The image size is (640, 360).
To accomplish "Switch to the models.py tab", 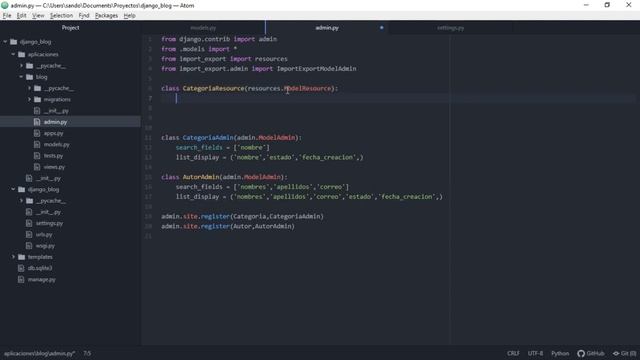I will click(x=203, y=28).
